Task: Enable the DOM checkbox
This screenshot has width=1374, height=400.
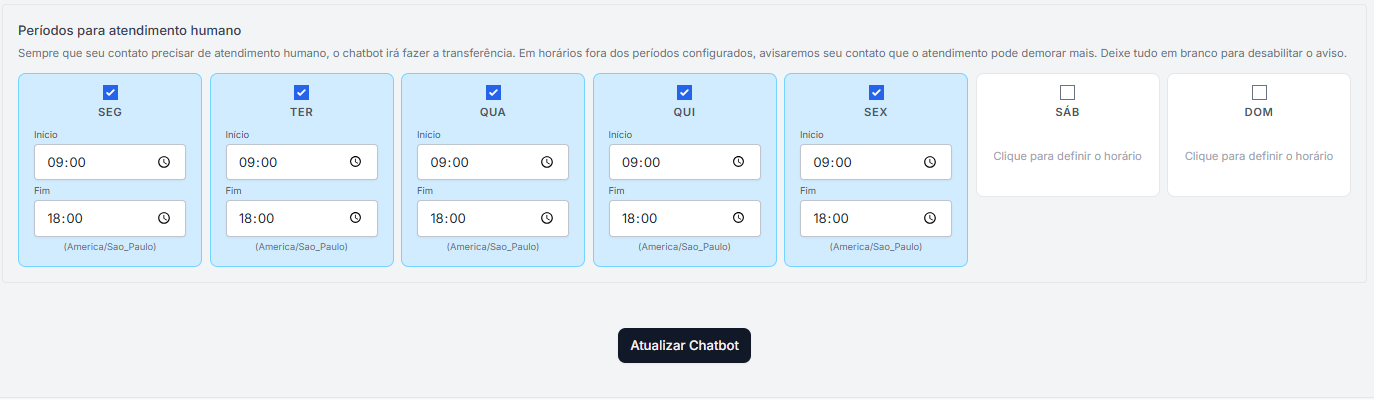Action: click(x=1259, y=93)
